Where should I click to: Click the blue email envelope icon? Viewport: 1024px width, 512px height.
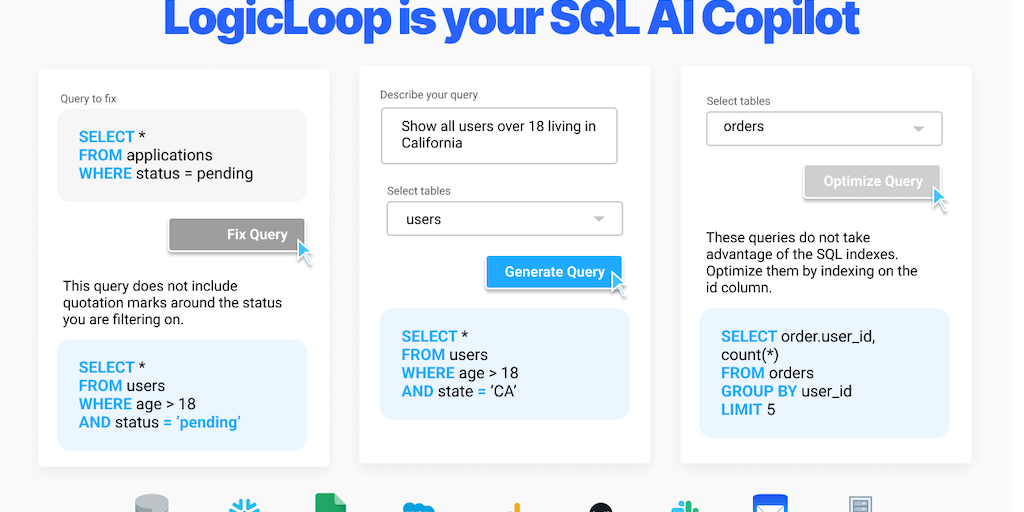[771, 503]
